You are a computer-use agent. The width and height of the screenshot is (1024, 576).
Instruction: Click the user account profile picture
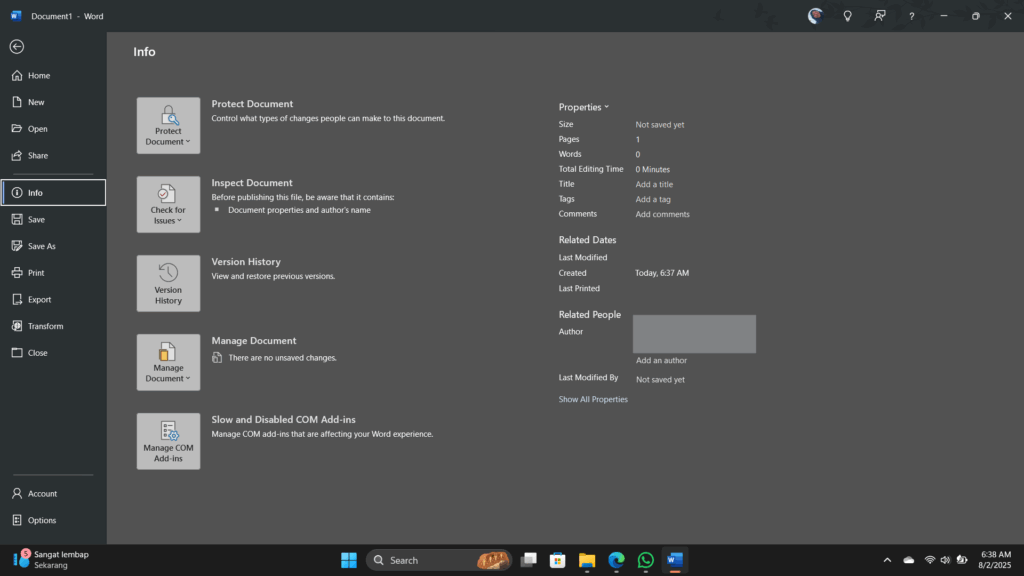pos(815,16)
